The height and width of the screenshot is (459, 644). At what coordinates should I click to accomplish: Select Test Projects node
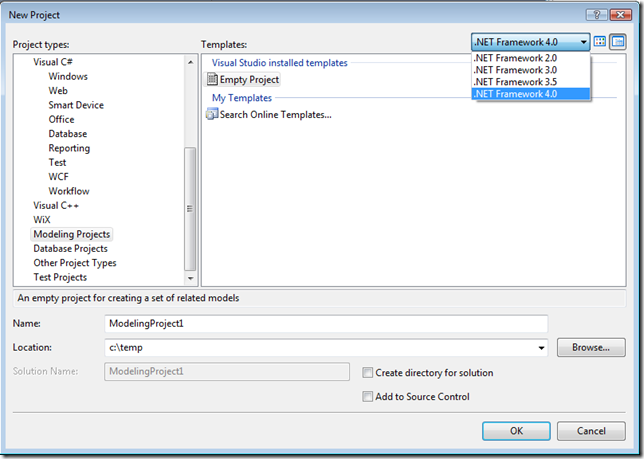pyautogui.click(x=60, y=277)
